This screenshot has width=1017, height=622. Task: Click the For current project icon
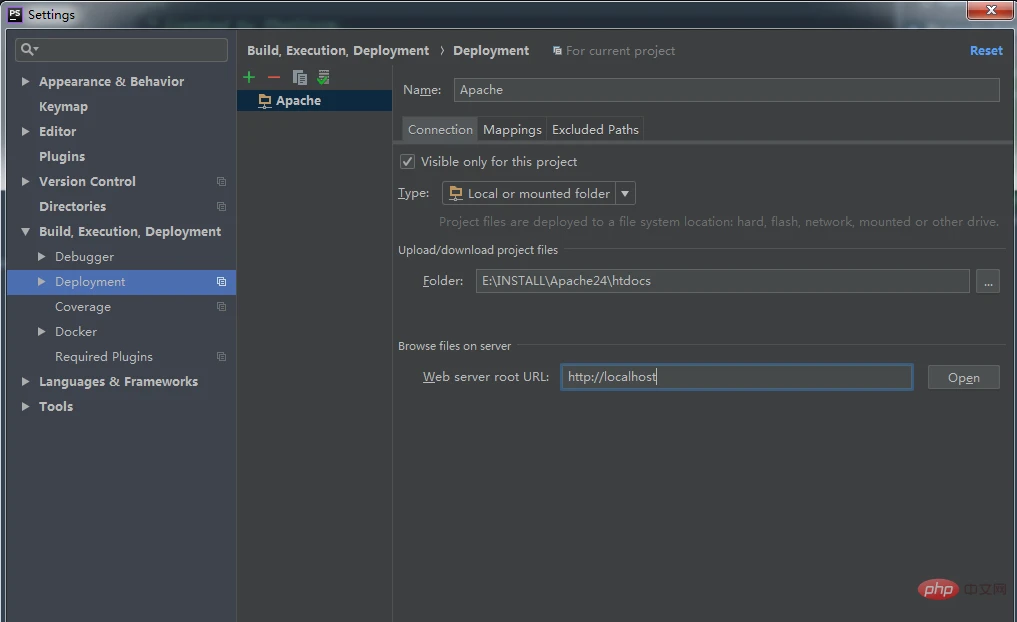[557, 51]
